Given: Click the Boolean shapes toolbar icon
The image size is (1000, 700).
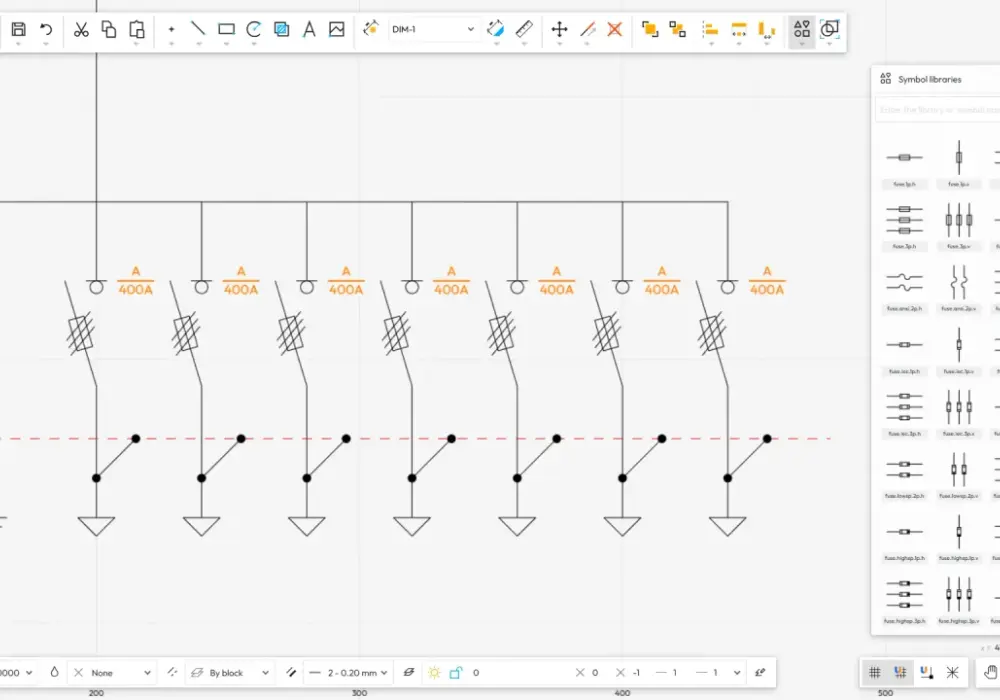Looking at the screenshot, I should coord(829,29).
